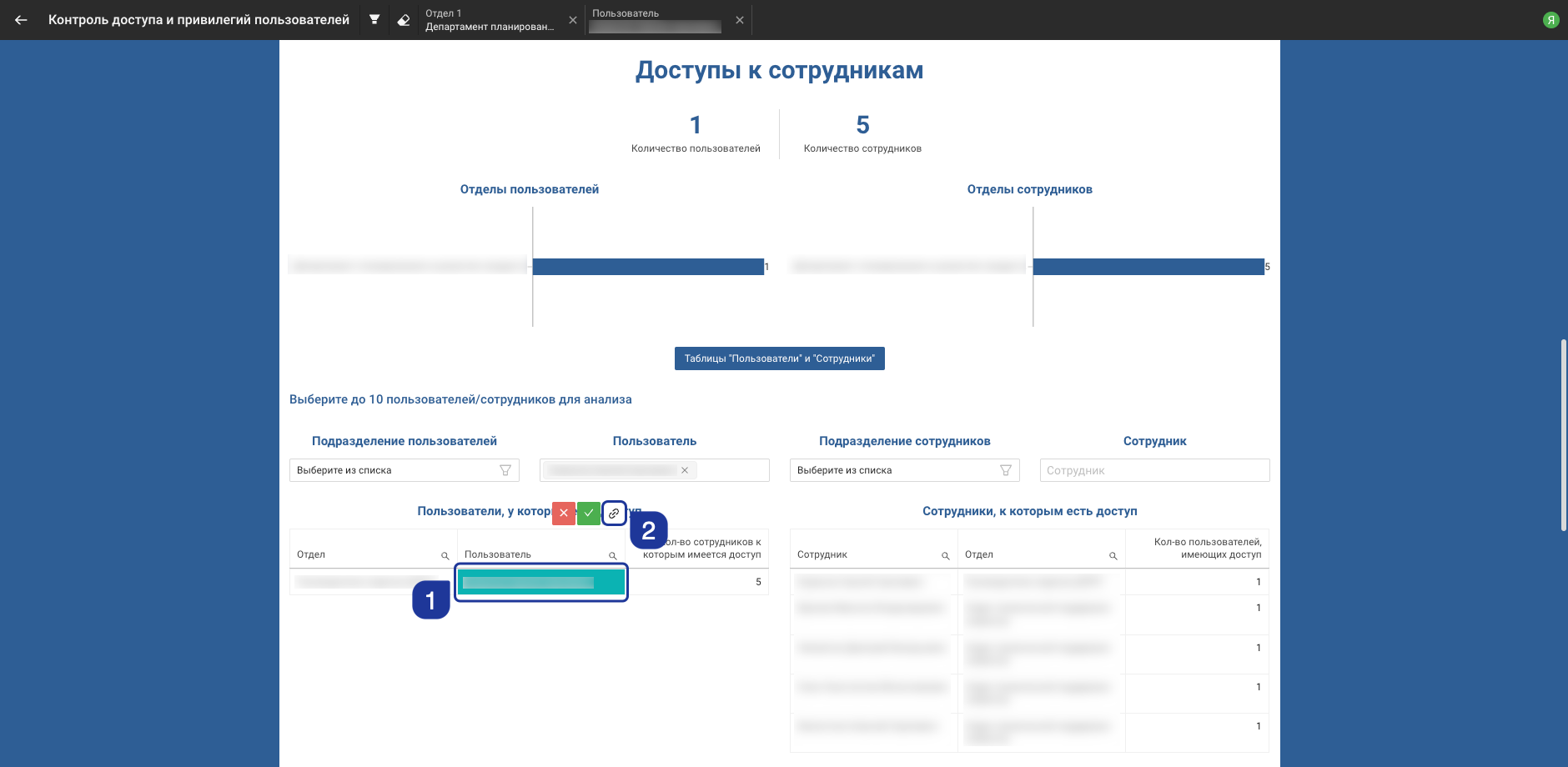Open the user avatar icon
This screenshot has width=1568, height=767.
tap(1550, 20)
